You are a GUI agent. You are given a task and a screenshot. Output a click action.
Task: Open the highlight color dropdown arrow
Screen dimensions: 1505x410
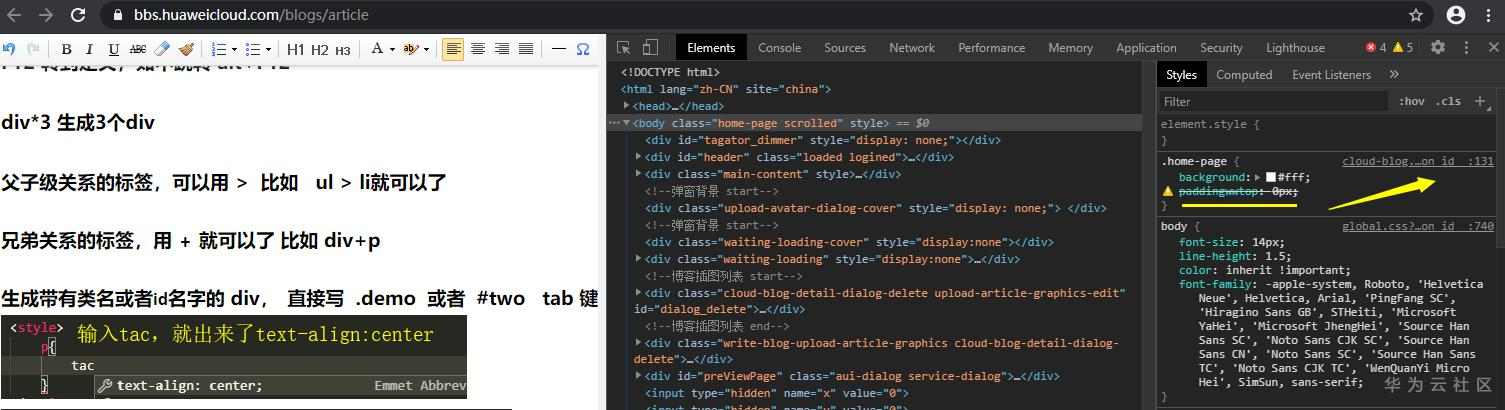click(427, 49)
